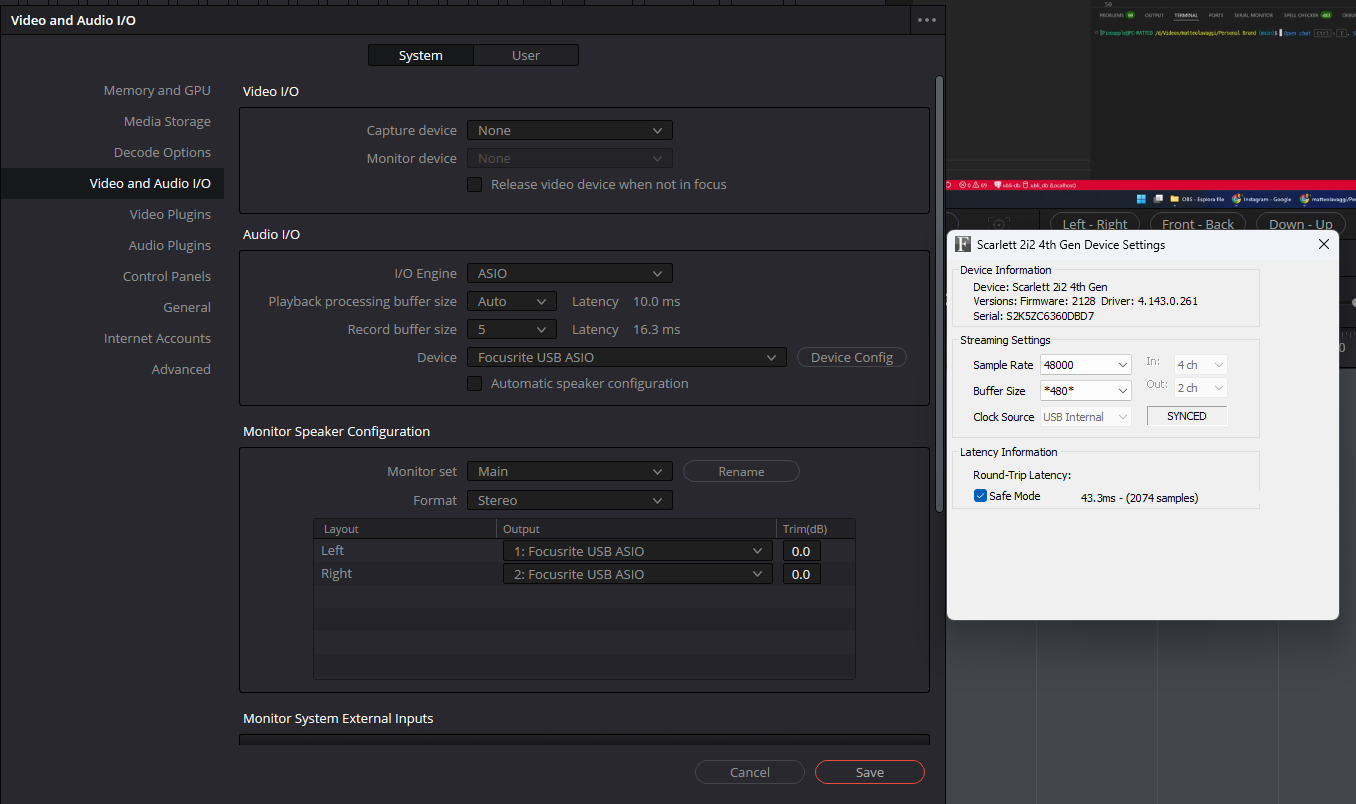Viewport: 1356px width, 804px height.
Task: Click the Device Config button
Action: (x=851, y=357)
